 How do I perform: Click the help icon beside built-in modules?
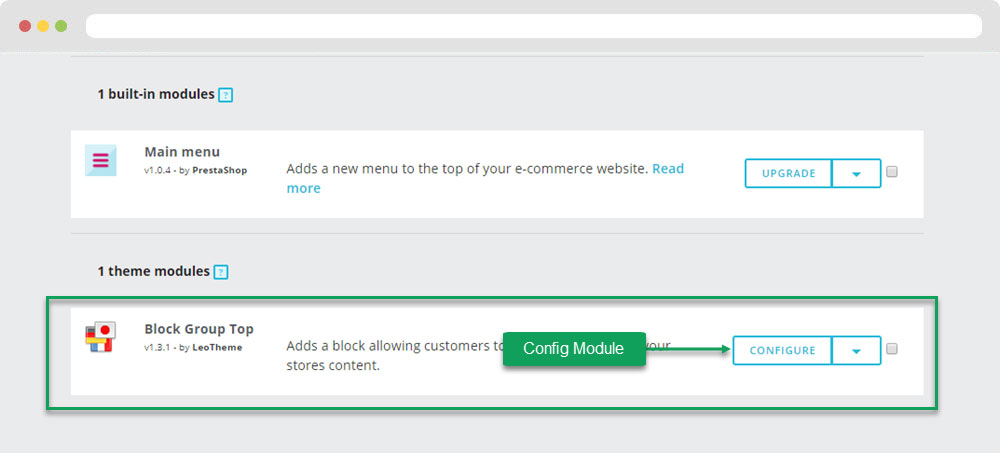tap(225, 95)
